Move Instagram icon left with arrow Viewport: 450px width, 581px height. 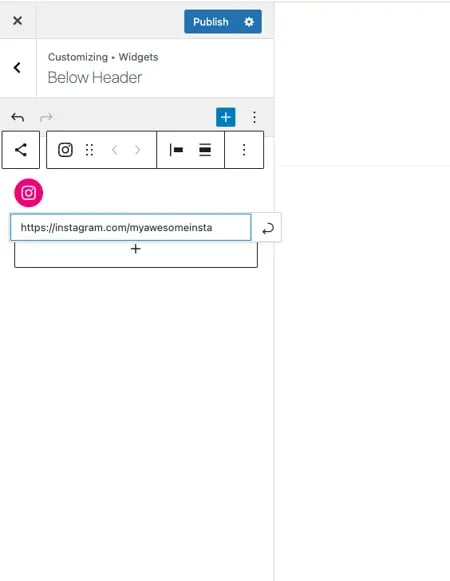(x=115, y=150)
